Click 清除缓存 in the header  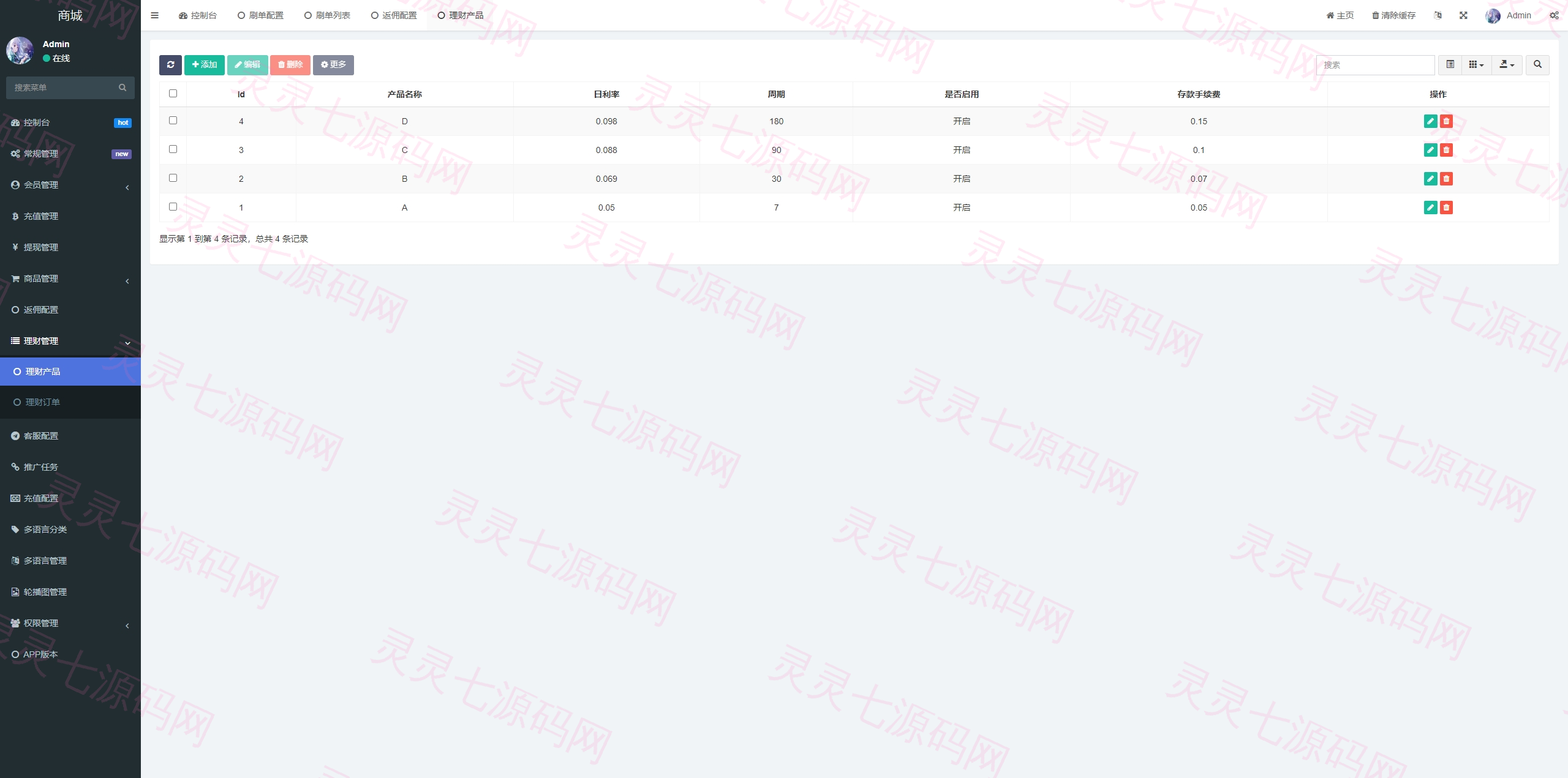coord(1394,15)
